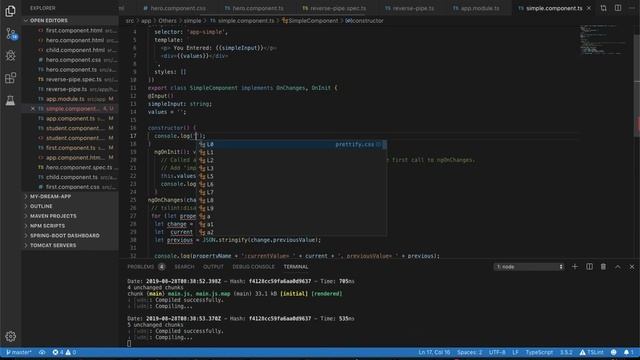Collapse the OPEN EDITORS section
The width and height of the screenshot is (640, 360).
click(70, 20)
